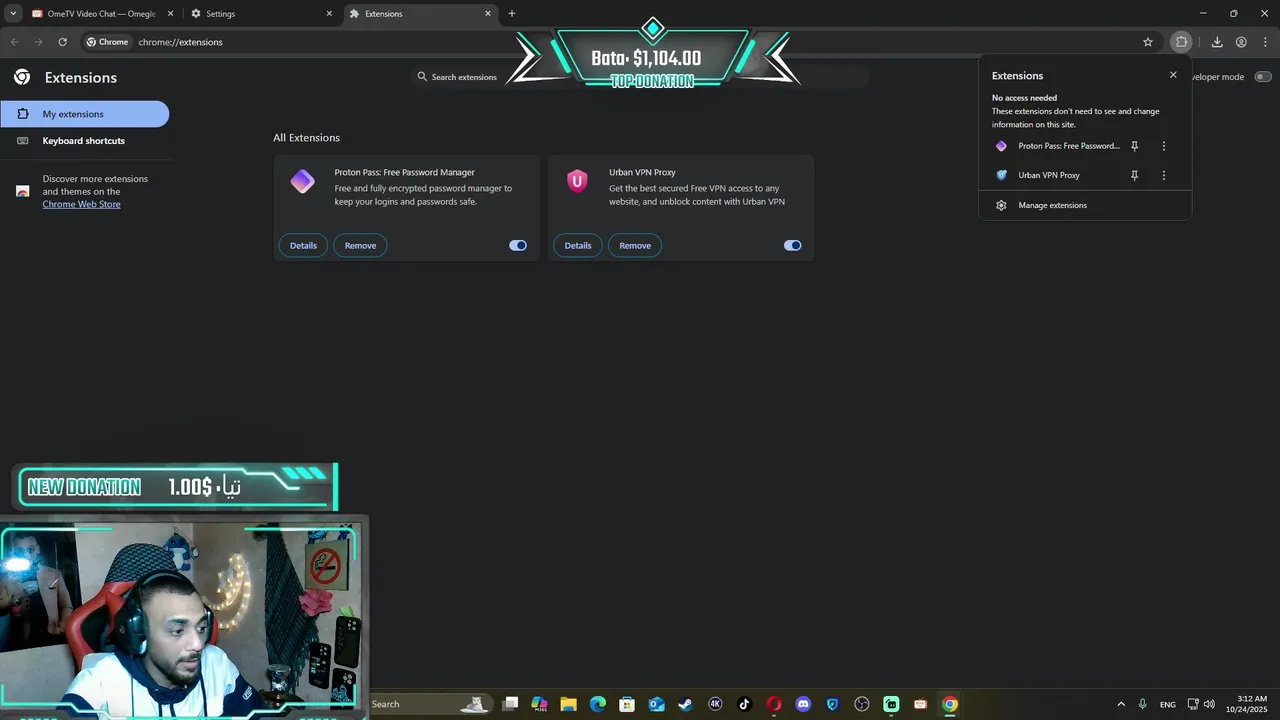Open File Explorer from the taskbar
The height and width of the screenshot is (720, 1280).
pyautogui.click(x=568, y=704)
